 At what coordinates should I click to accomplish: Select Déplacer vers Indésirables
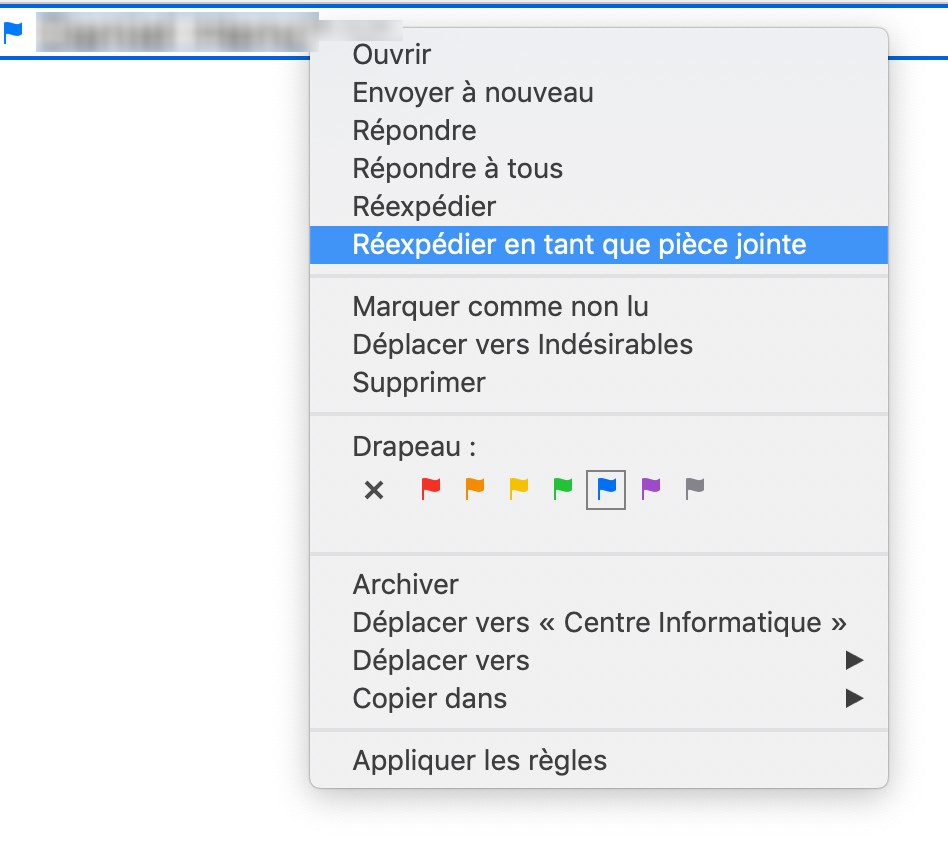[522, 345]
